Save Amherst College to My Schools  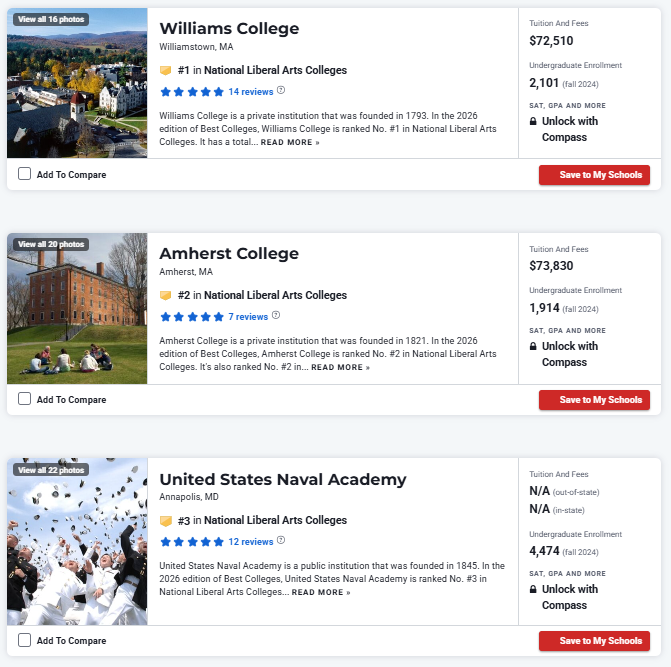click(594, 400)
